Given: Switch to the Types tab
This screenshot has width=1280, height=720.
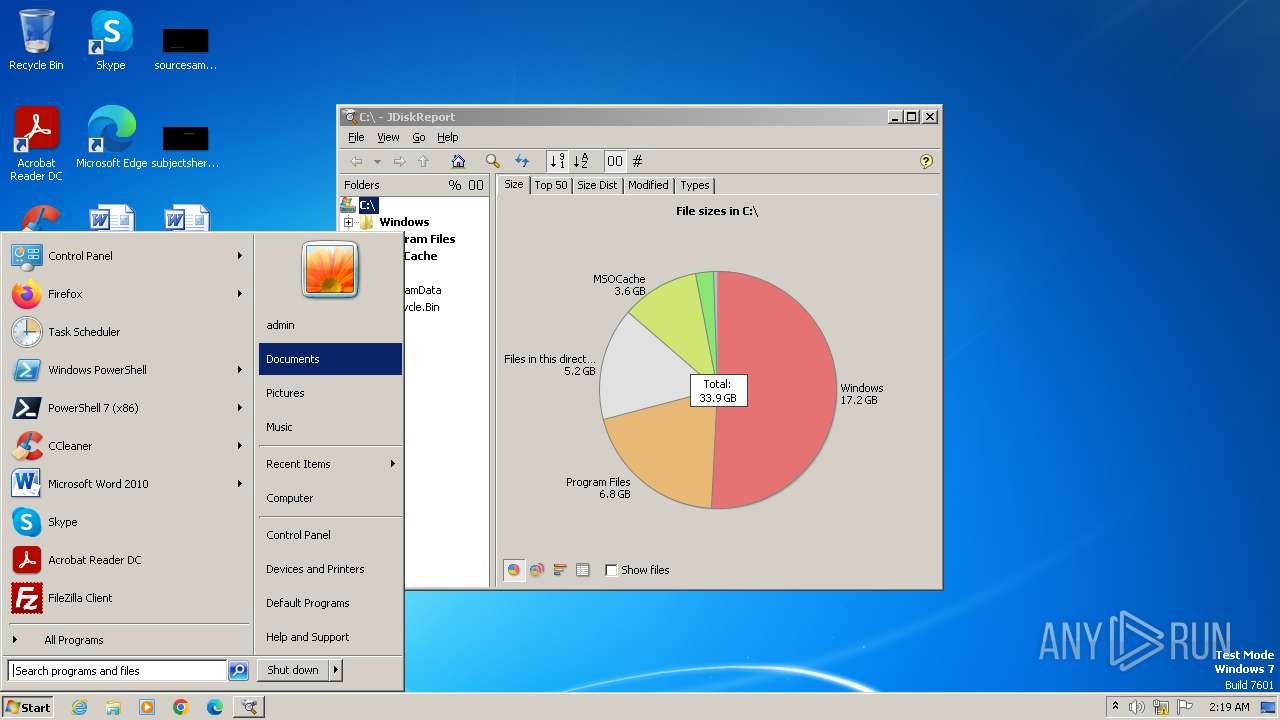Looking at the screenshot, I should (694, 185).
